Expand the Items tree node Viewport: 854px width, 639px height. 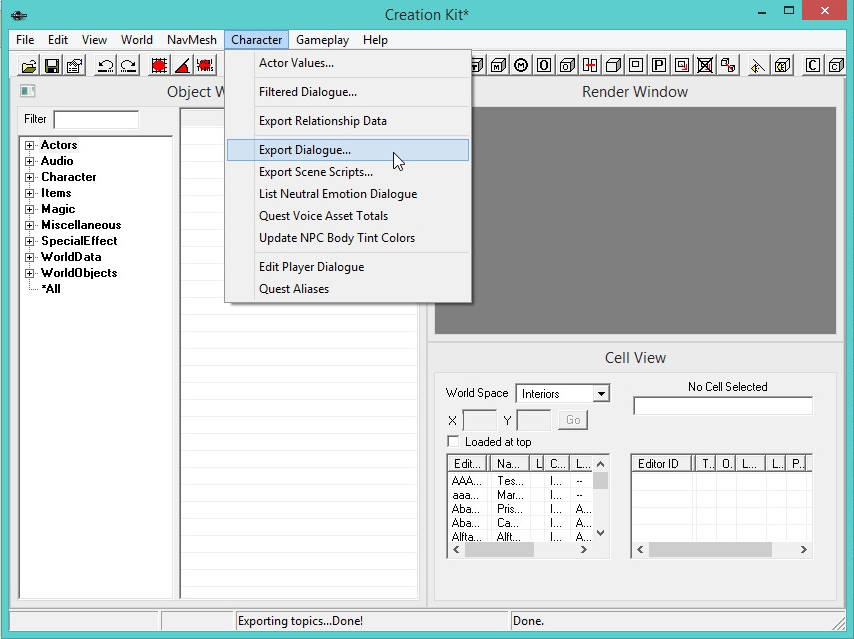coord(29,193)
